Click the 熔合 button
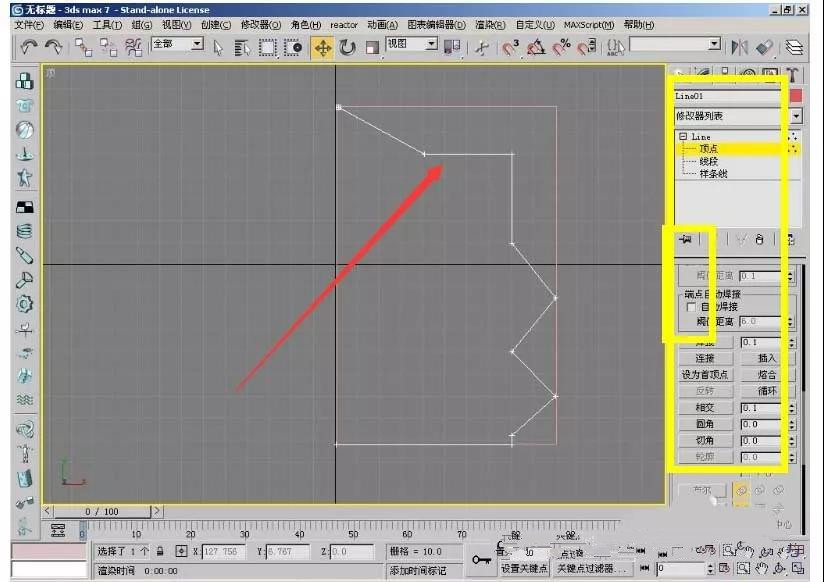The image size is (824, 582). click(767, 375)
